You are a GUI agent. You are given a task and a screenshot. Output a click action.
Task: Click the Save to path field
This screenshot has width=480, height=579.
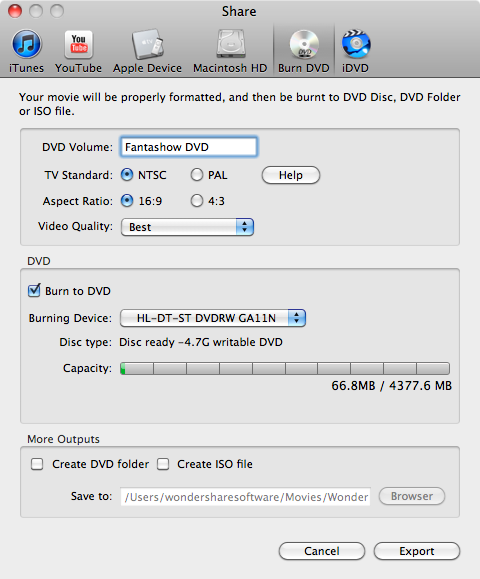point(245,497)
